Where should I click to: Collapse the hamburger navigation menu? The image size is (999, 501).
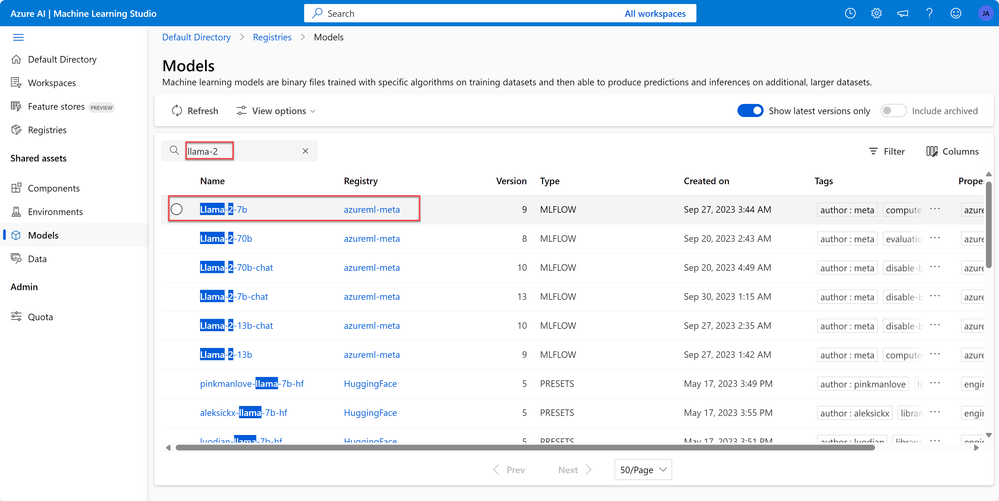(18, 38)
